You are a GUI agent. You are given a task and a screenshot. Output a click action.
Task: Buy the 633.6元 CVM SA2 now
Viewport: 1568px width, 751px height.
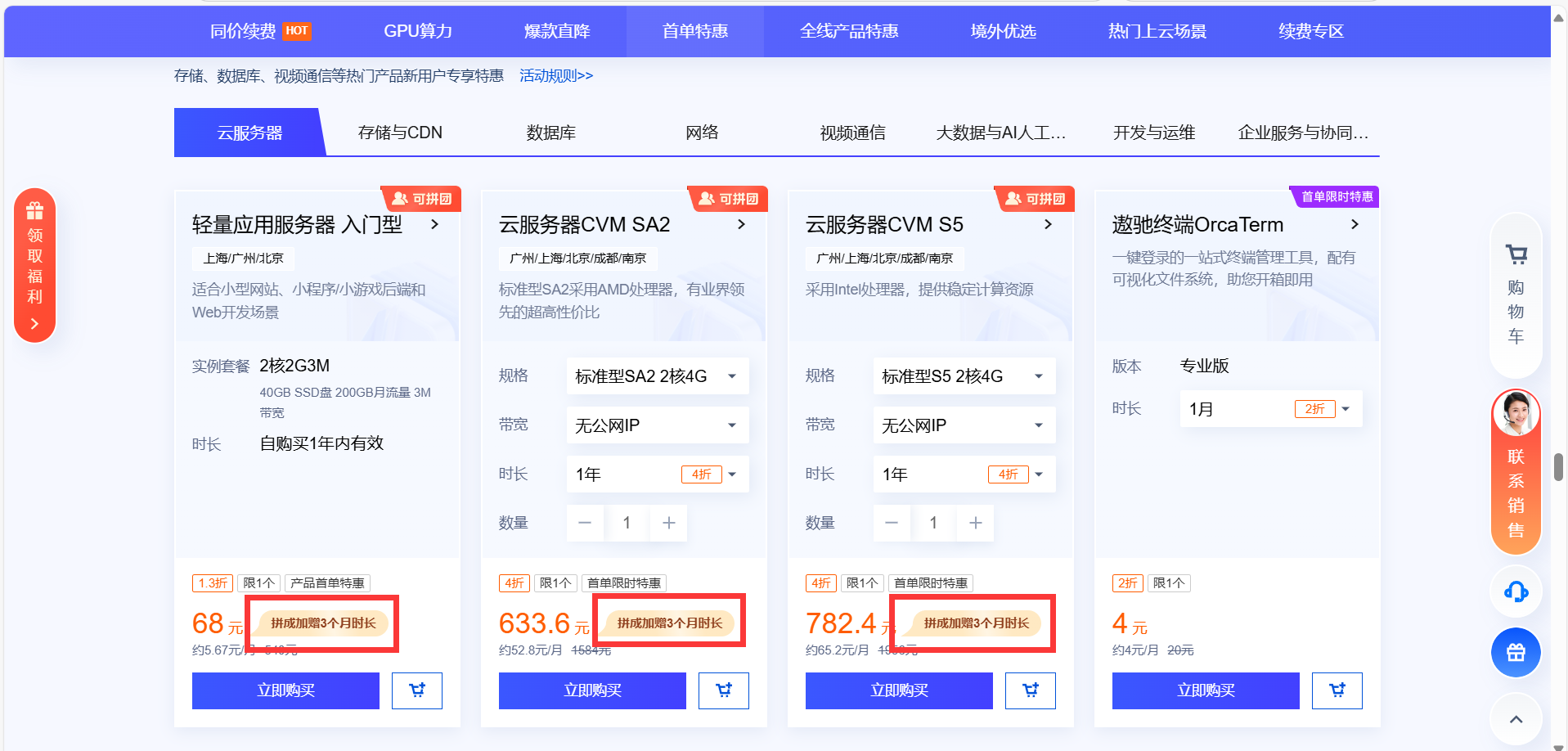[x=592, y=690]
